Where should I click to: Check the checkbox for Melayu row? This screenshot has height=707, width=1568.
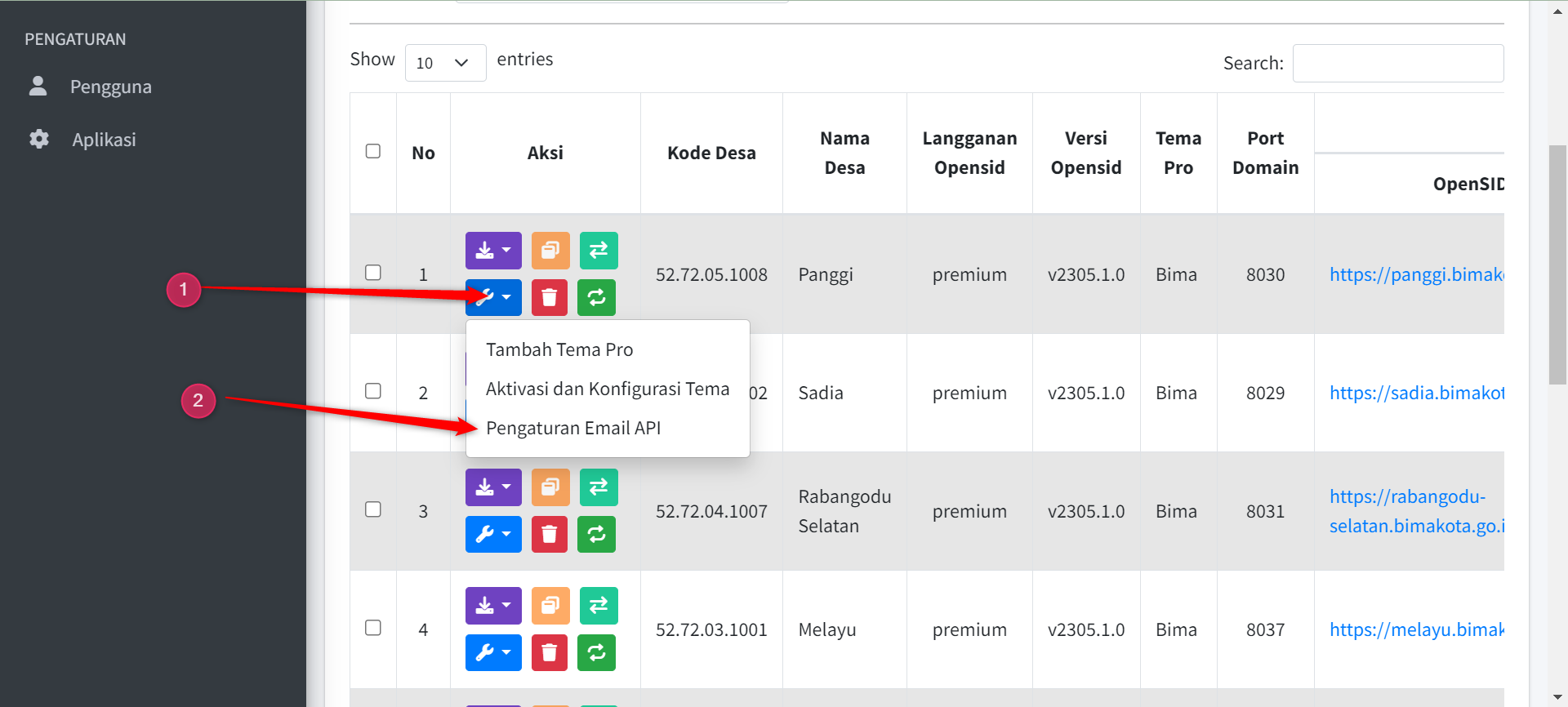coord(373,627)
